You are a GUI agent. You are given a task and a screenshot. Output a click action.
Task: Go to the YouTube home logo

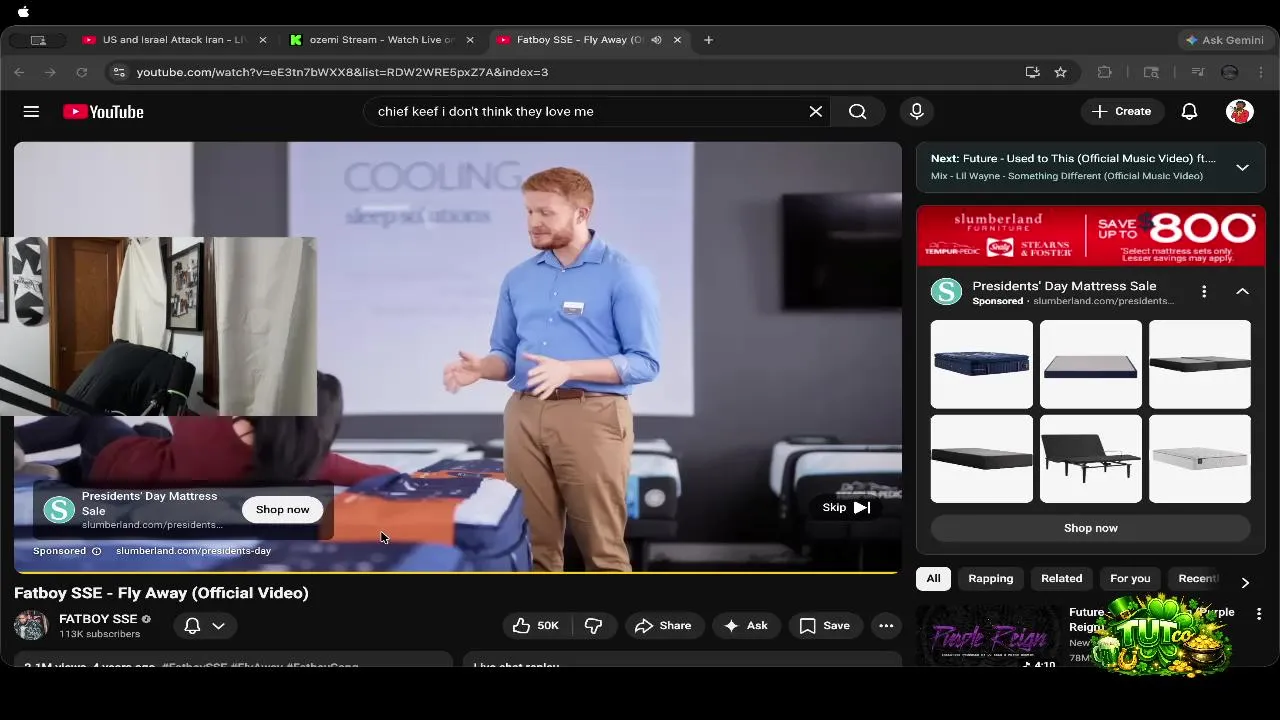(103, 112)
